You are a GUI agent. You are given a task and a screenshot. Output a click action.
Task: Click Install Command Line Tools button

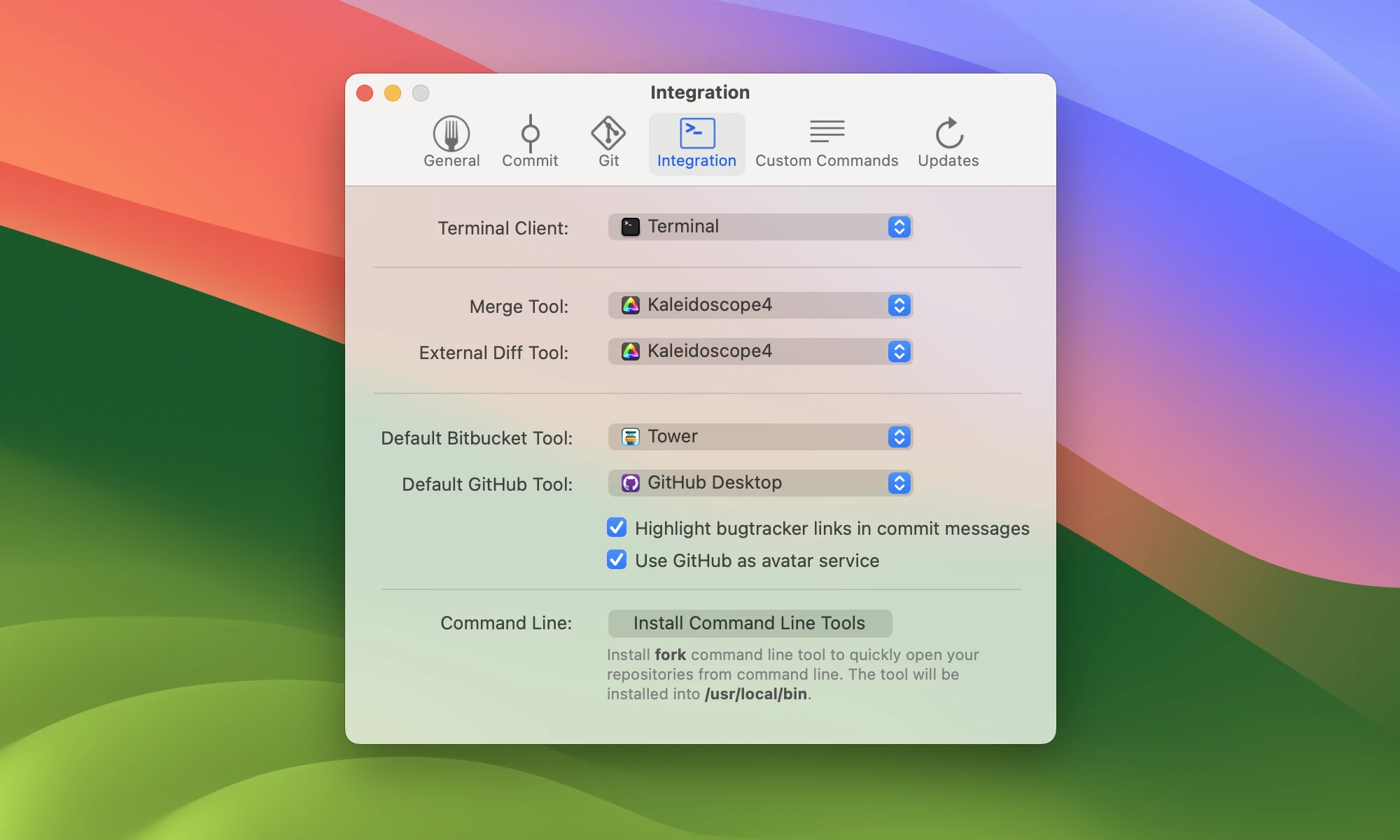pos(750,623)
